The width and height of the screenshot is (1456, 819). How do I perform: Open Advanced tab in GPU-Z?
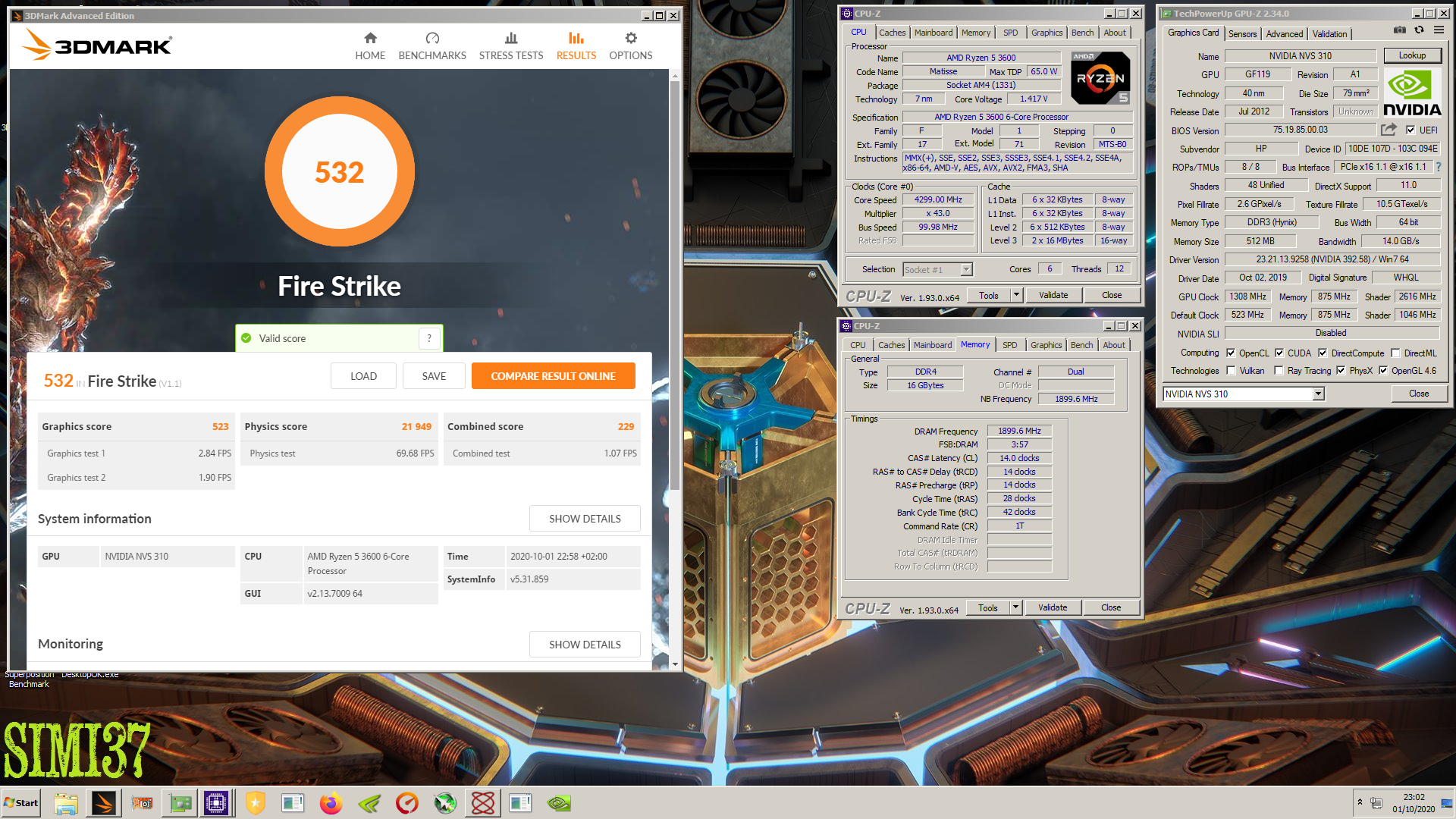click(x=1285, y=34)
